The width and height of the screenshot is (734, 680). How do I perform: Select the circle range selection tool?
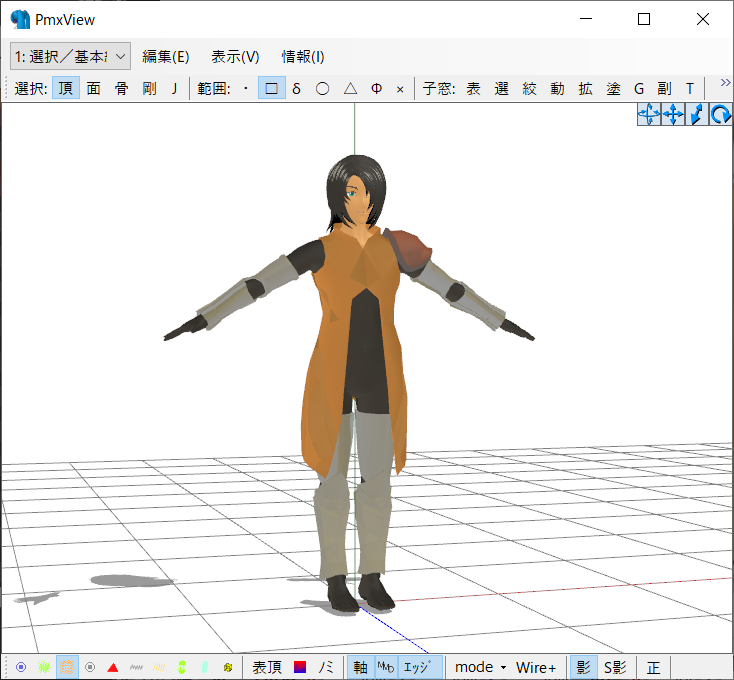pos(322,88)
